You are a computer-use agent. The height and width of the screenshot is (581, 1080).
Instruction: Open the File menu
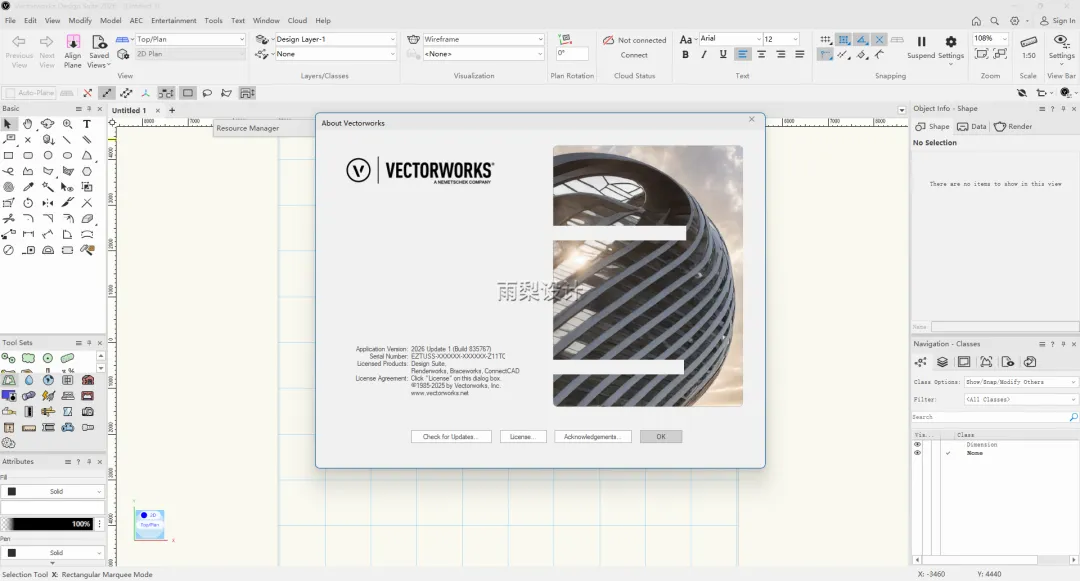(x=10, y=21)
